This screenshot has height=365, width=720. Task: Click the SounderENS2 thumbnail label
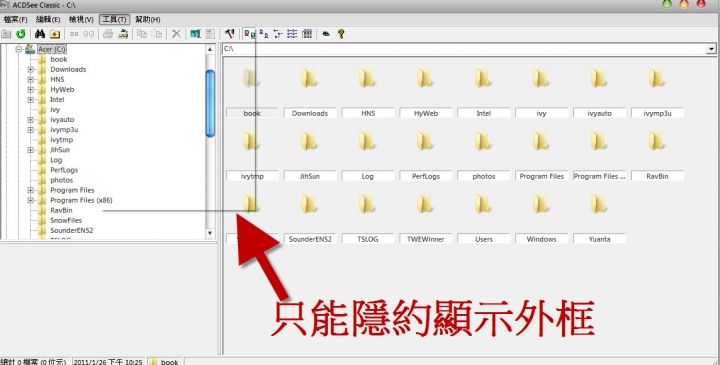[x=310, y=239]
